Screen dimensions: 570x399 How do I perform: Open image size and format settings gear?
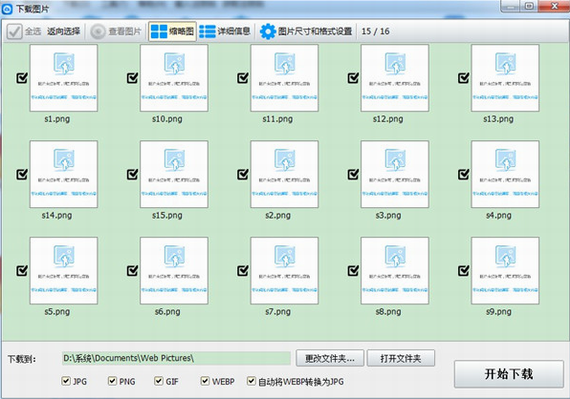pyautogui.click(x=268, y=32)
